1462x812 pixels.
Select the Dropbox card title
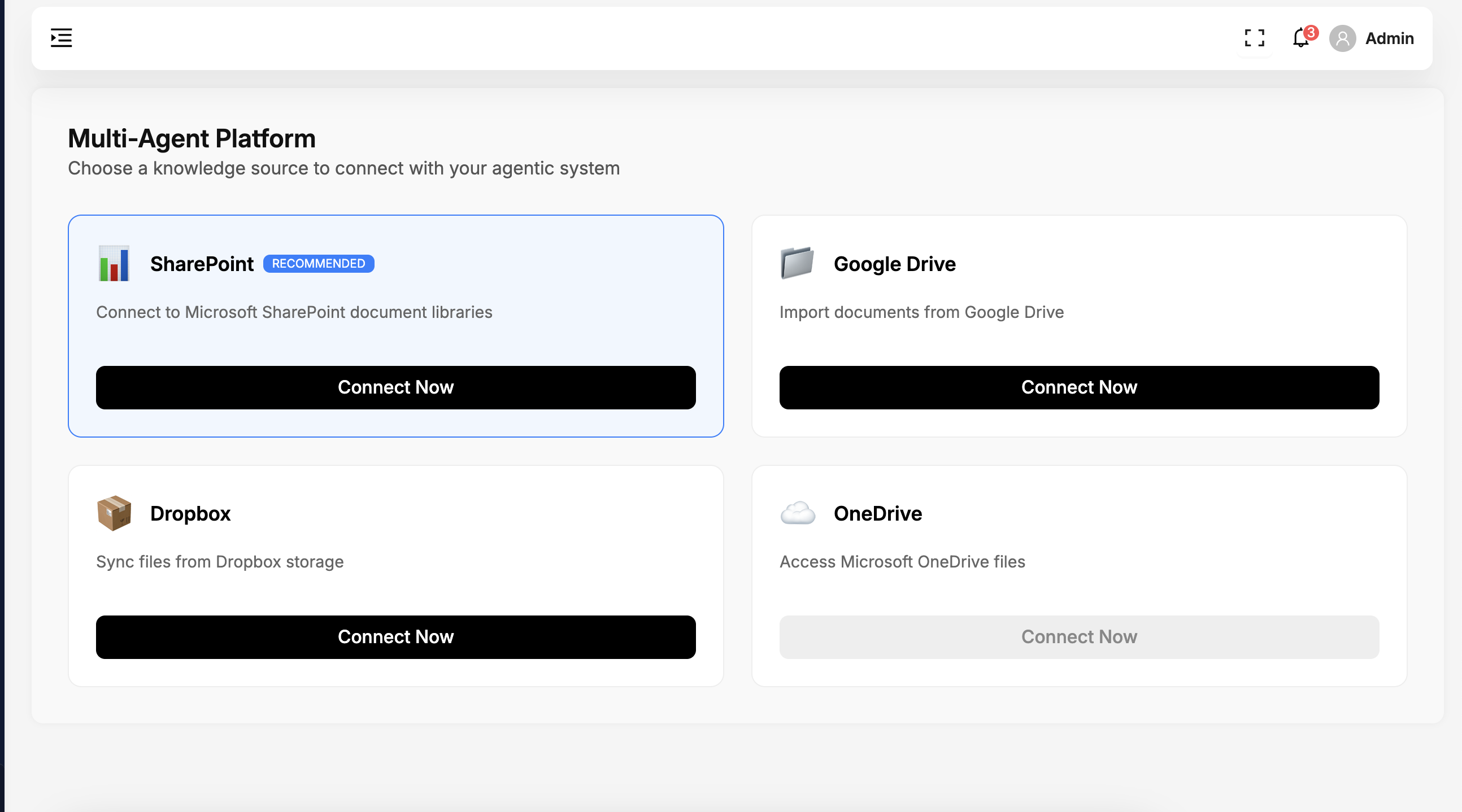click(x=190, y=513)
